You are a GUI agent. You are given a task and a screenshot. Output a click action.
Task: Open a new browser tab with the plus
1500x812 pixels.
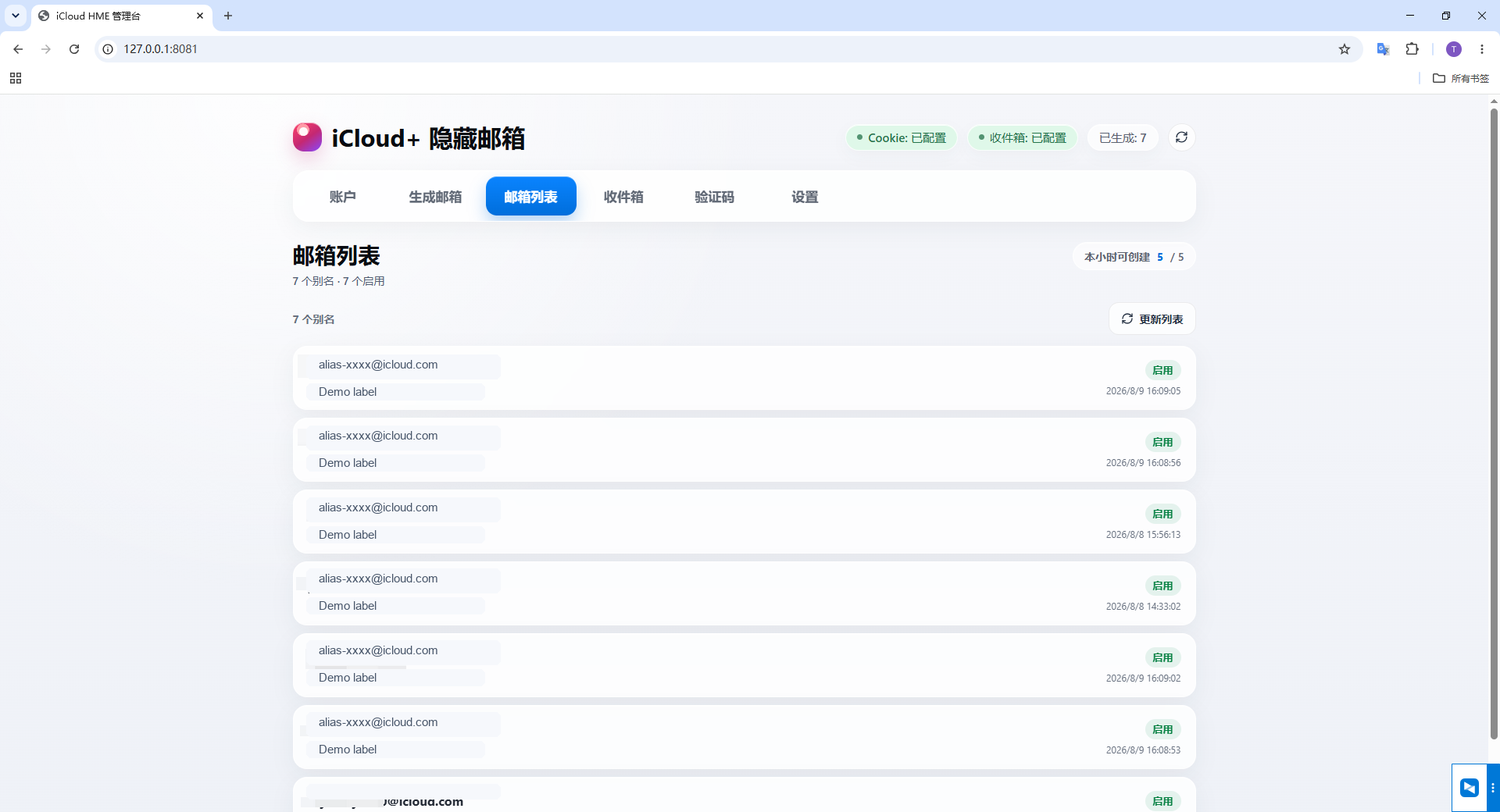click(x=228, y=16)
